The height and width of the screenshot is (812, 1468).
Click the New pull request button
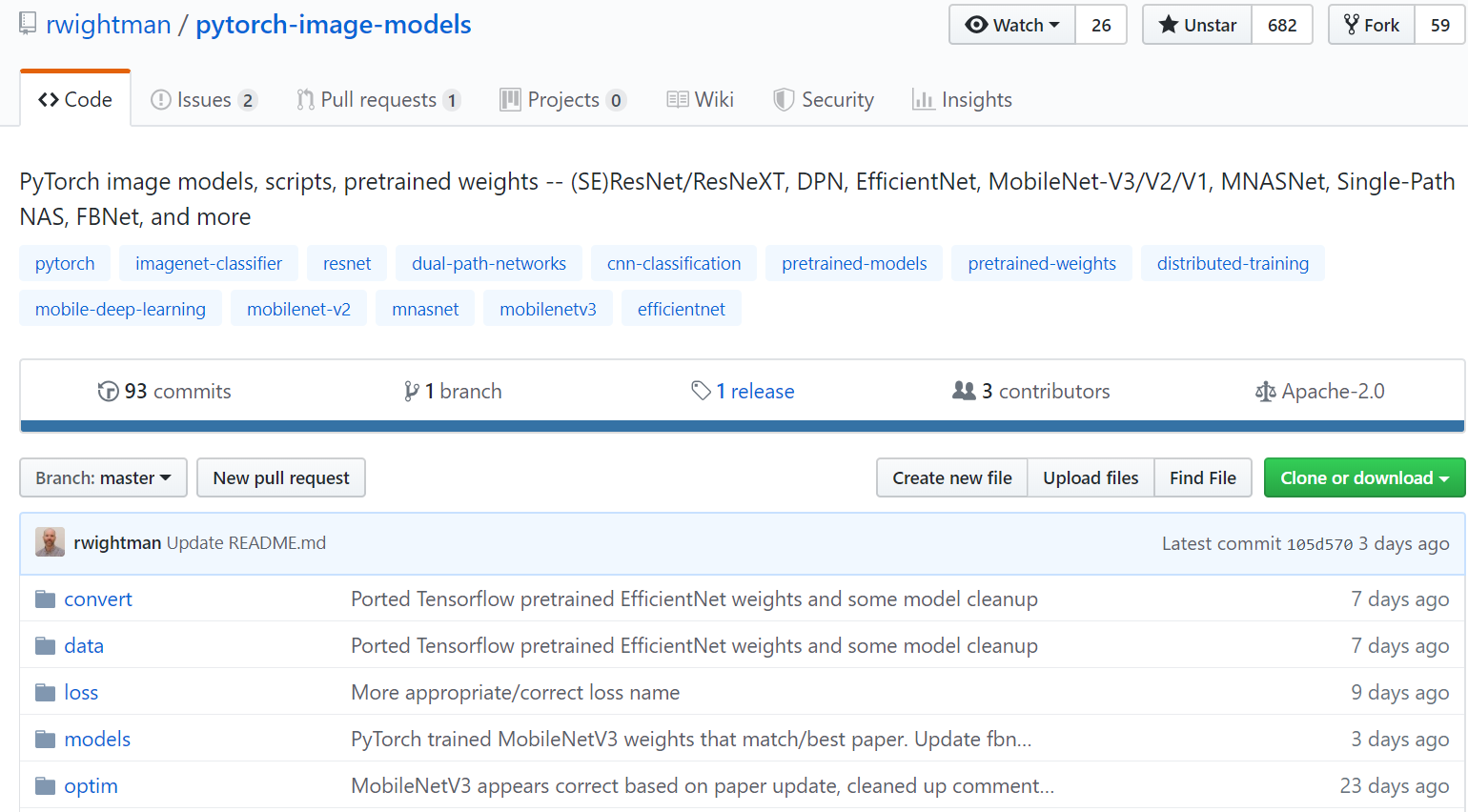pos(281,477)
